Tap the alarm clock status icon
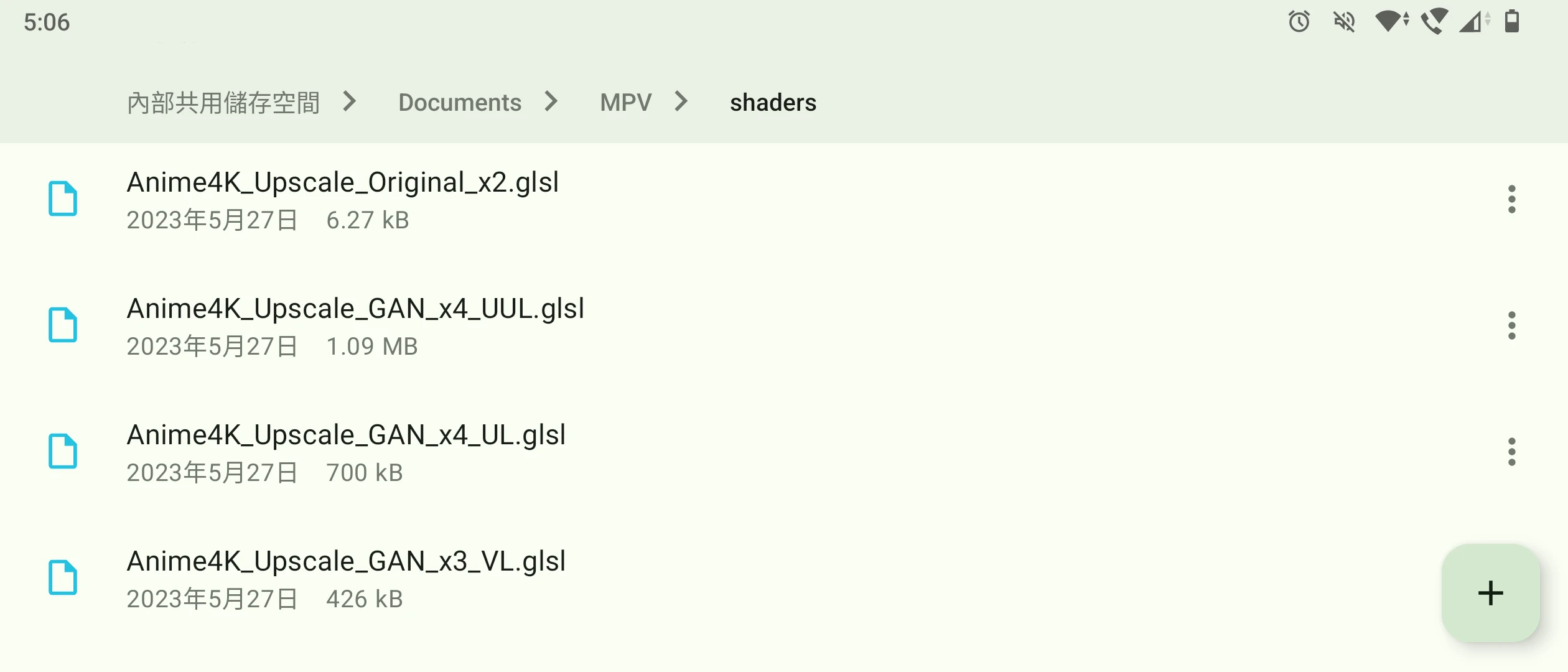1568x672 pixels. click(1299, 22)
